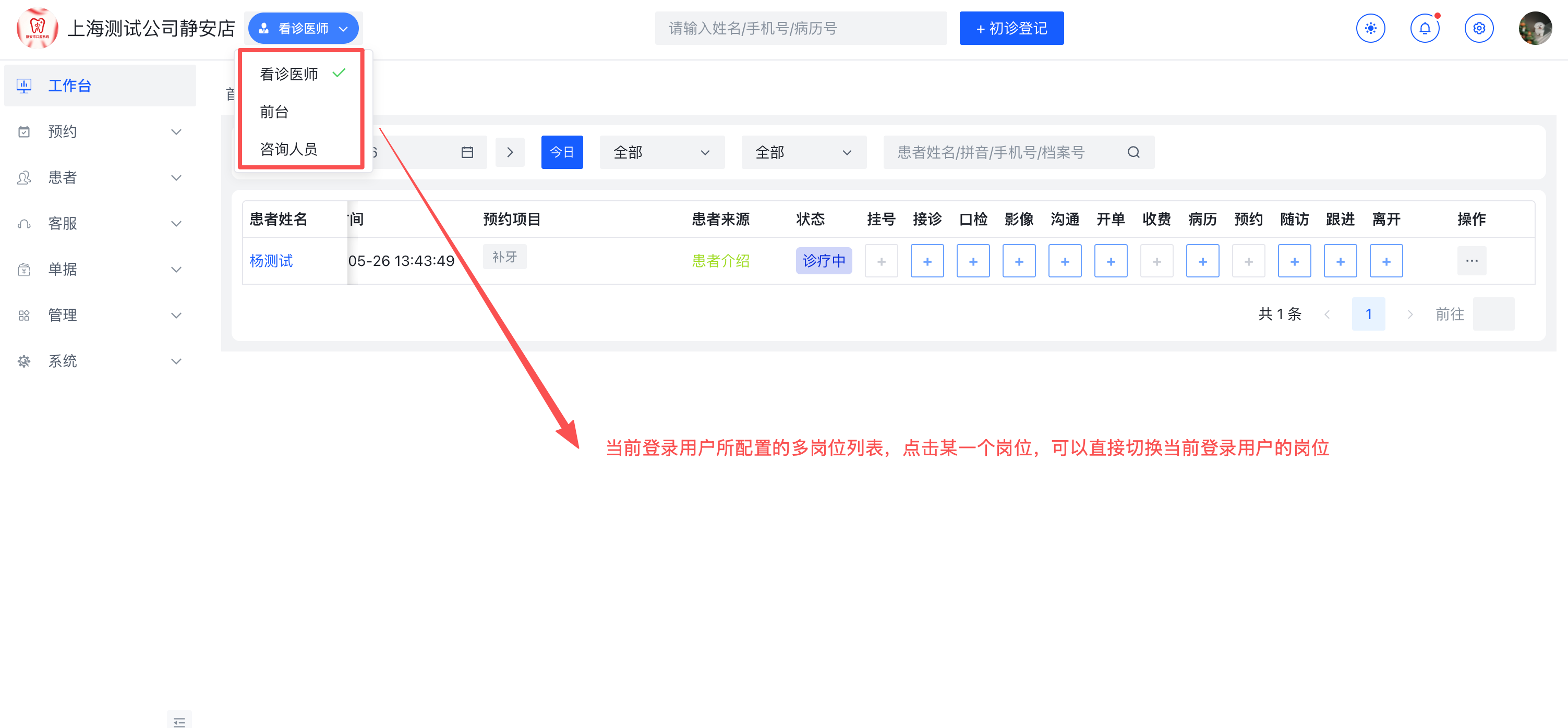Click the 客服 headset sidebar icon

click(24, 223)
